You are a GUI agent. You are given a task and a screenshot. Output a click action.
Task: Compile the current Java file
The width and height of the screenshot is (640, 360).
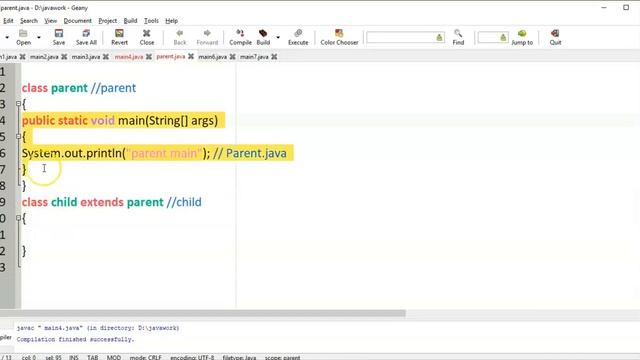pyautogui.click(x=240, y=37)
